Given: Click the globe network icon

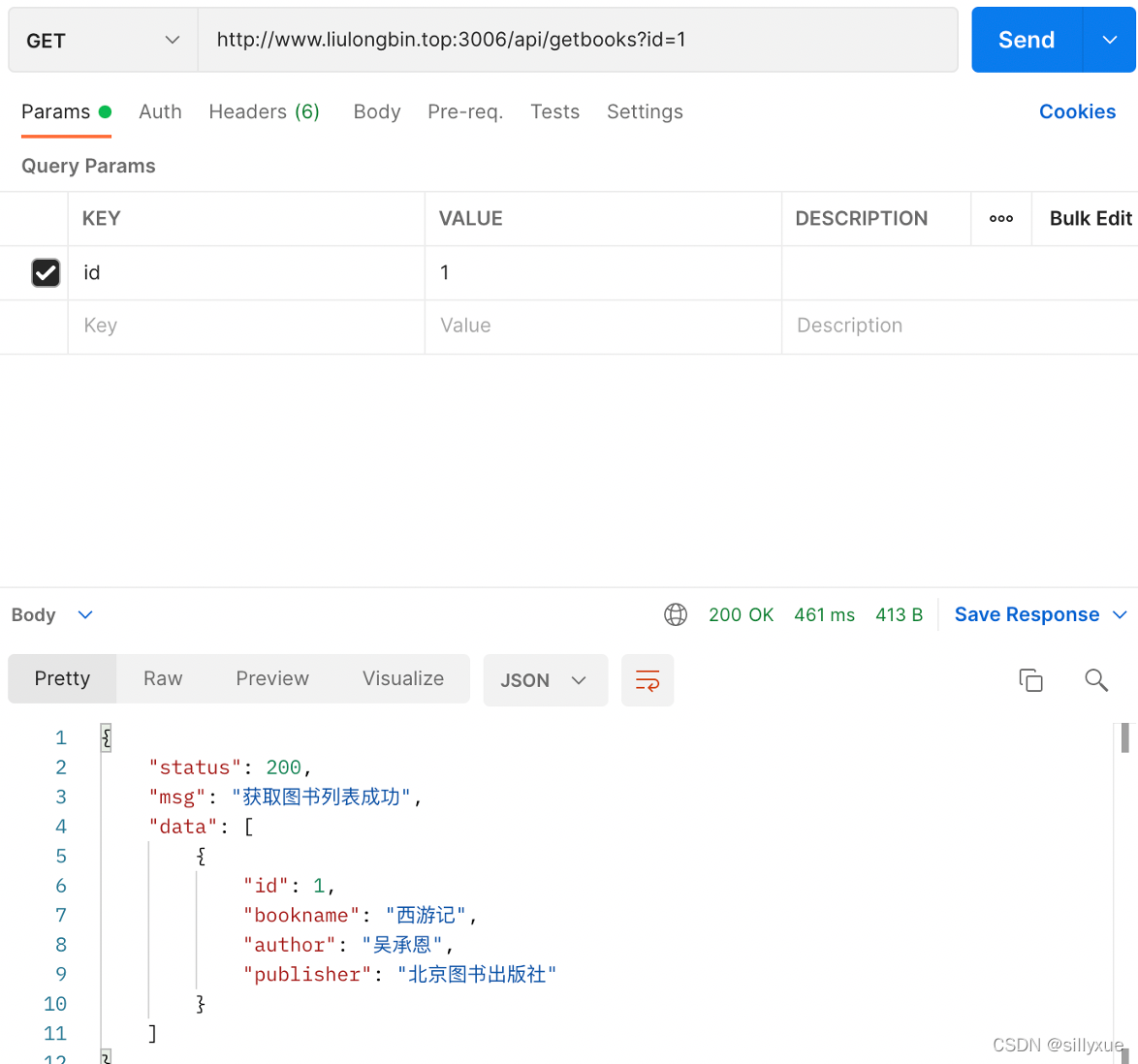Looking at the screenshot, I should tap(675, 614).
